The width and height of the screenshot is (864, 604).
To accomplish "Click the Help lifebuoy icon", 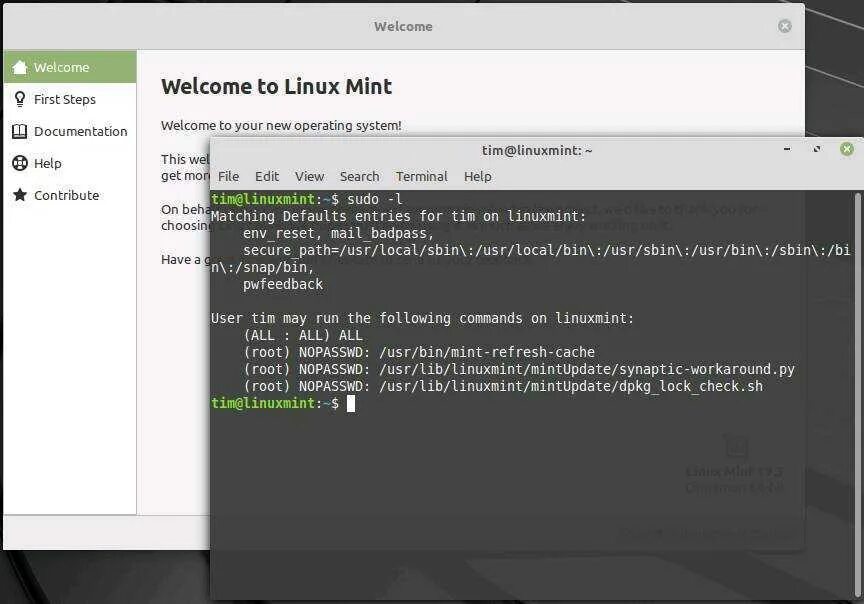I will 20,163.
